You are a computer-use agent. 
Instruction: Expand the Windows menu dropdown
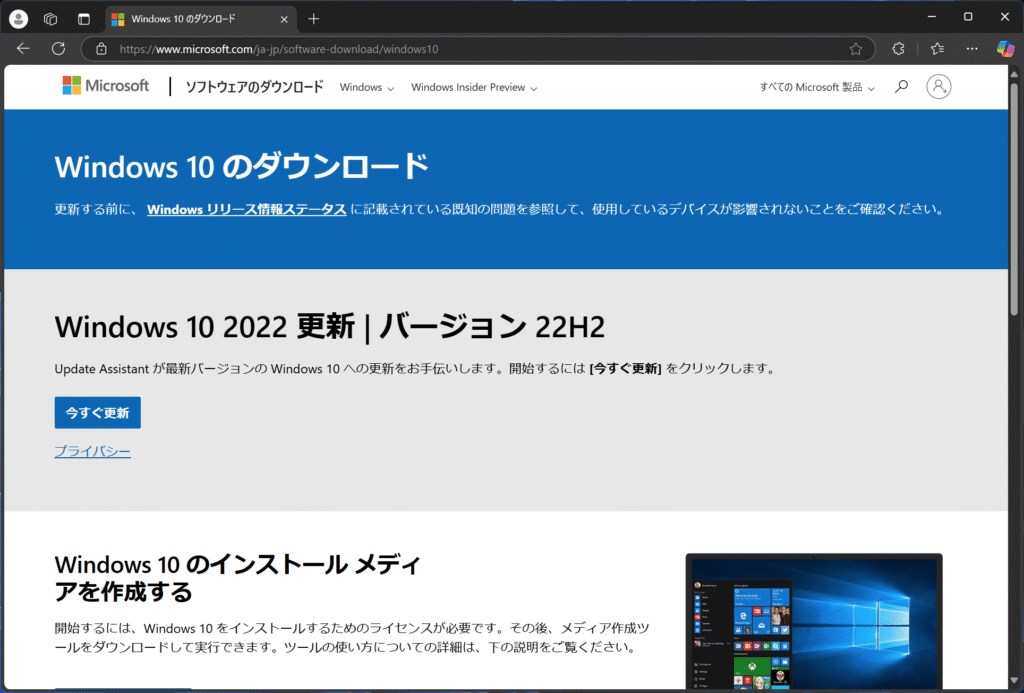coord(366,88)
